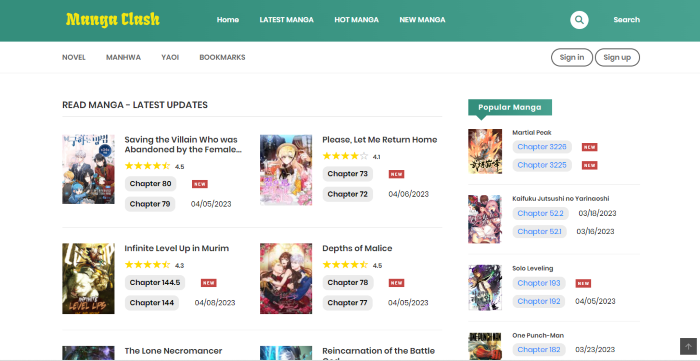This screenshot has height=361, width=700.
Task: Open the MANHWA category
Action: pos(123,57)
